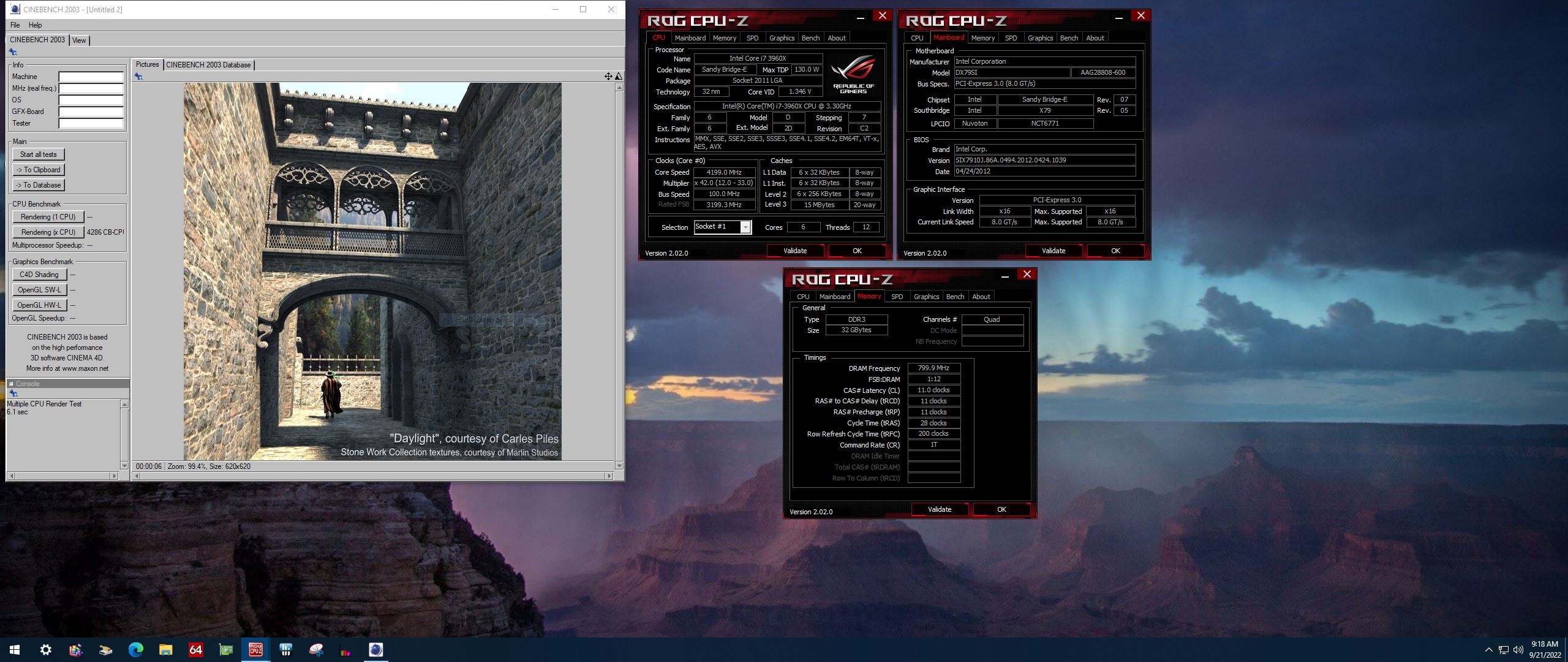1568x662 pixels.
Task: Click the console vertical scrollbar up arrow
Action: [x=125, y=405]
